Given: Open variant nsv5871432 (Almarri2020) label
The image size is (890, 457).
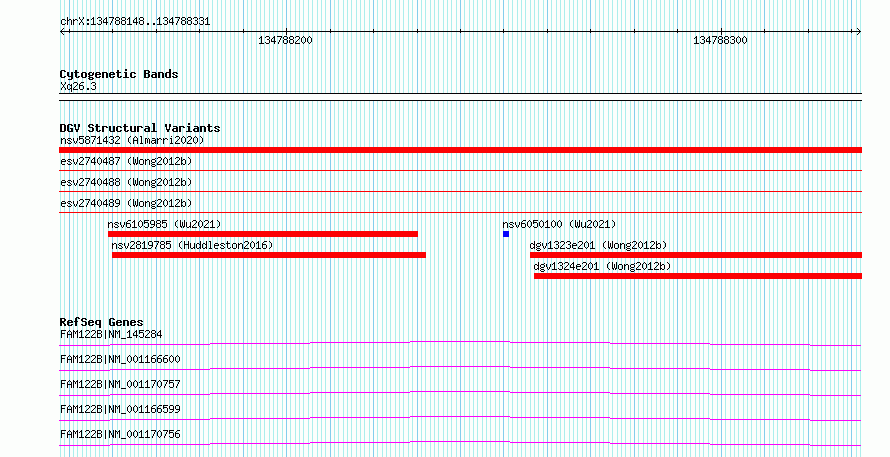Looking at the screenshot, I should pos(132,140).
